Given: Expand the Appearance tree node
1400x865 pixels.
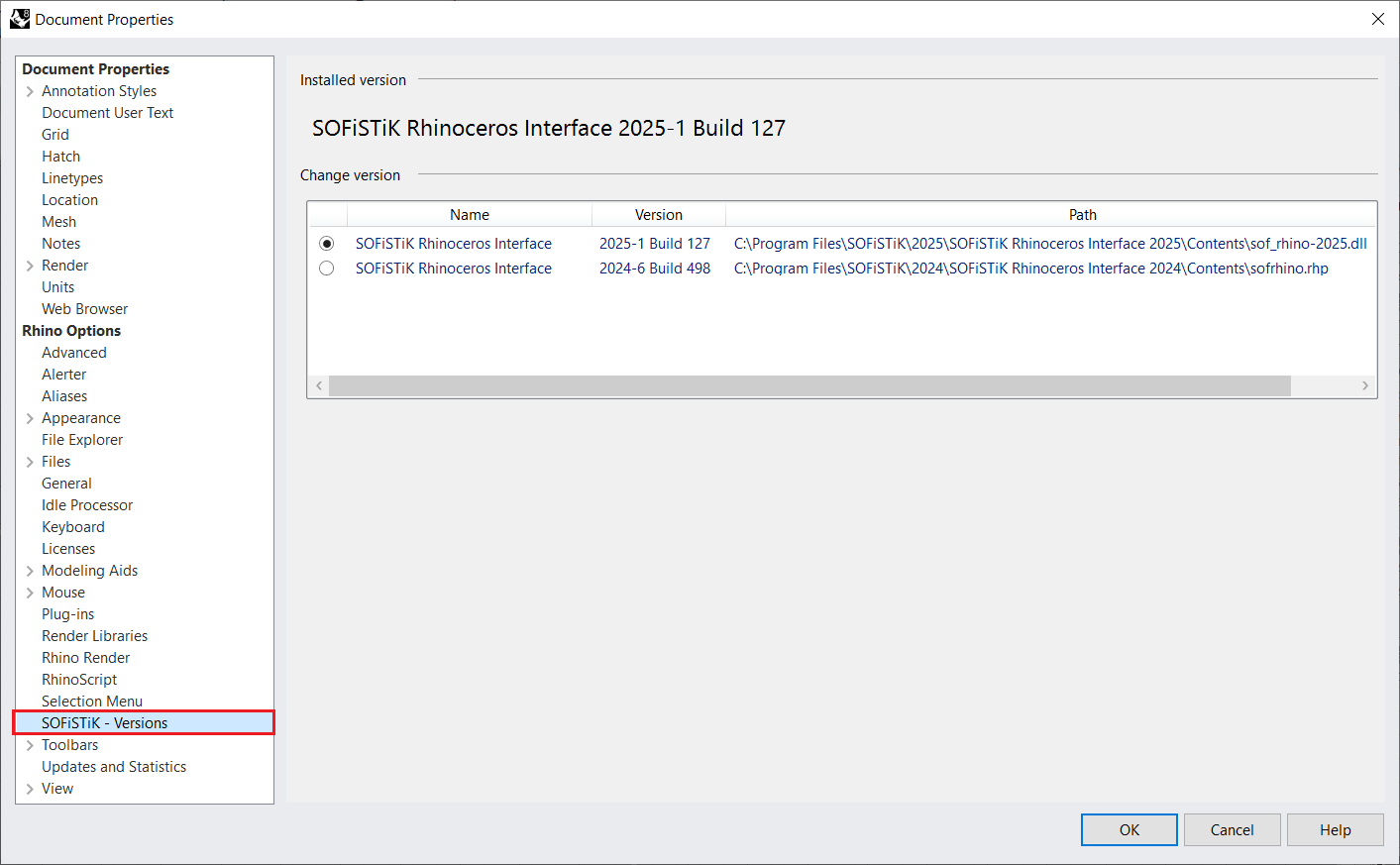Looking at the screenshot, I should tap(30, 418).
